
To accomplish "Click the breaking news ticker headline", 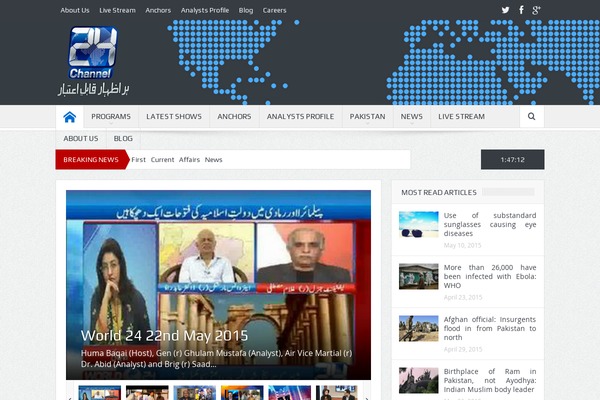I will [x=177, y=160].
